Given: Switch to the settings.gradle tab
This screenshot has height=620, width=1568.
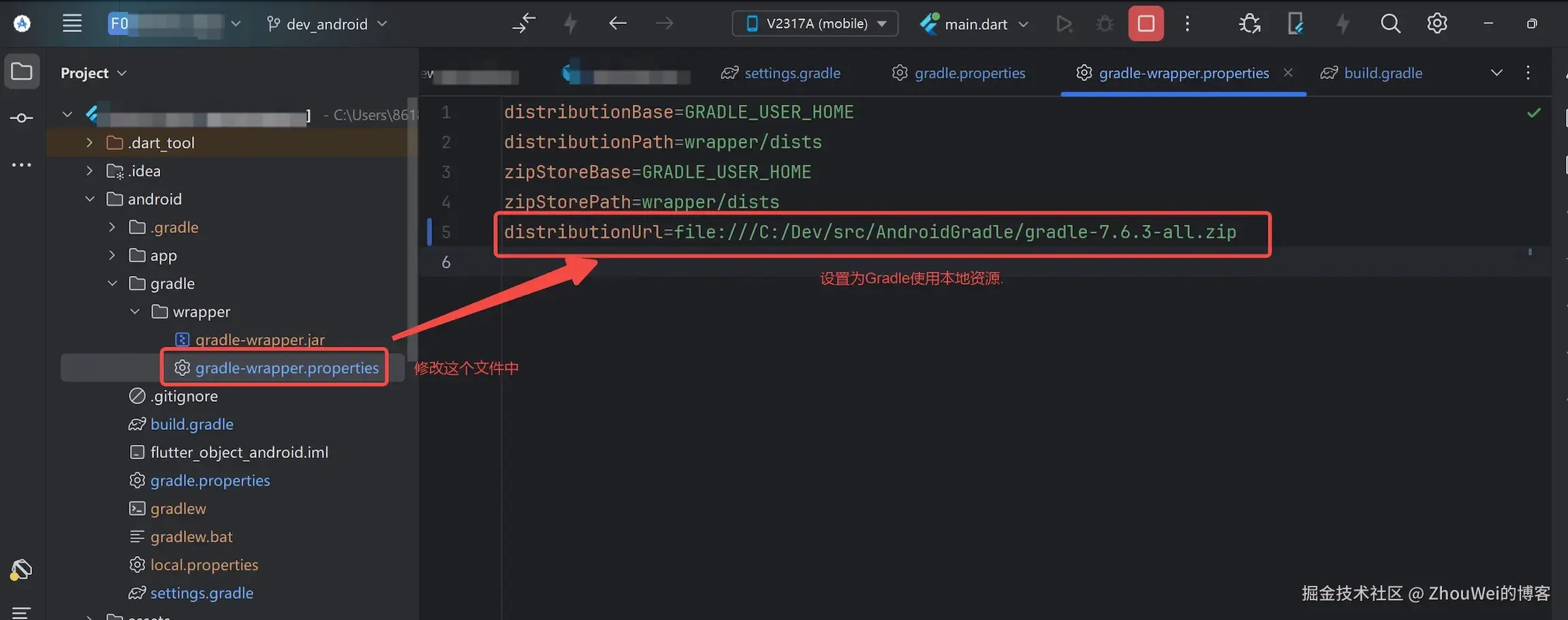Looking at the screenshot, I should (781, 73).
